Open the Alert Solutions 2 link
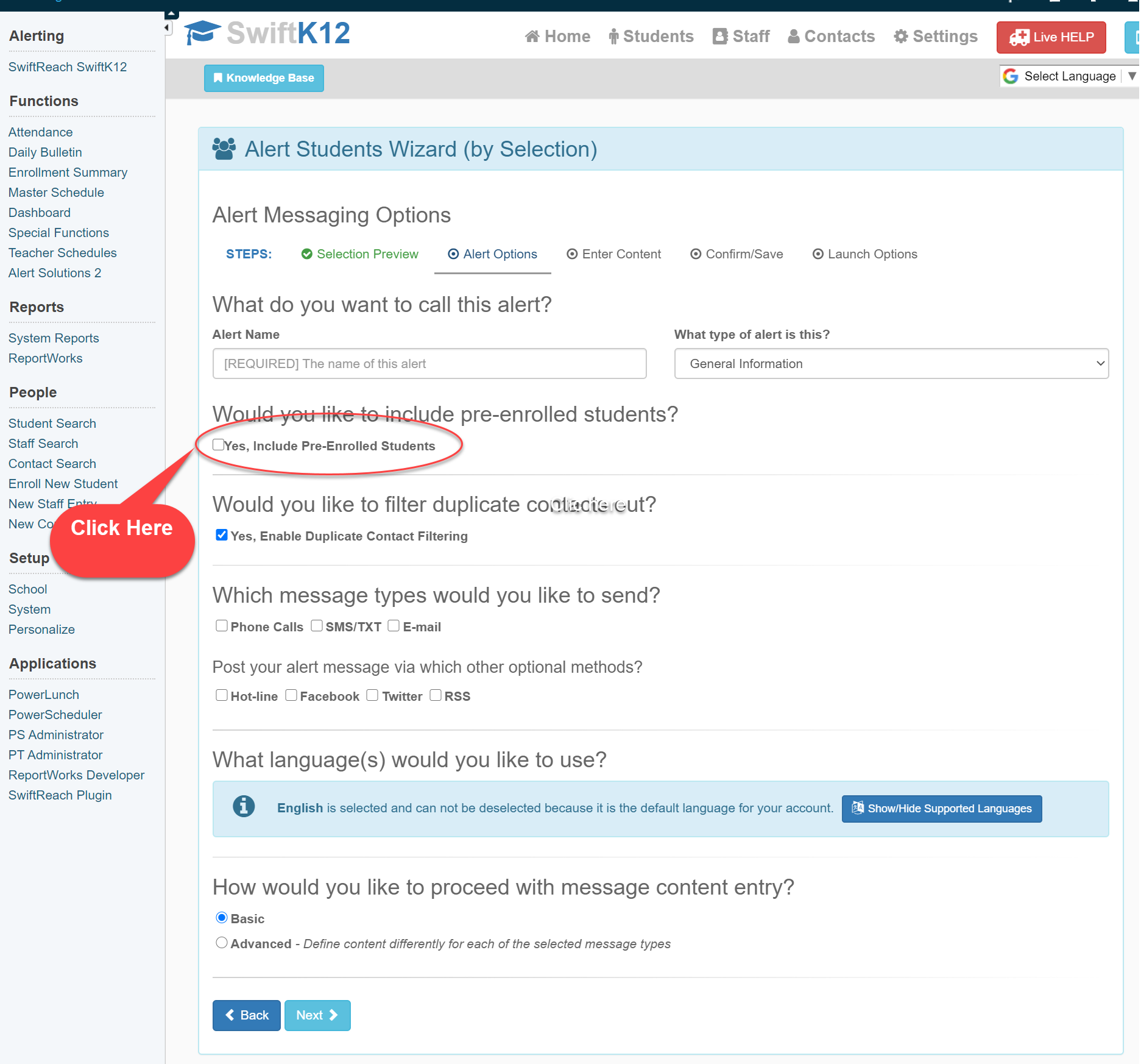 [x=55, y=273]
